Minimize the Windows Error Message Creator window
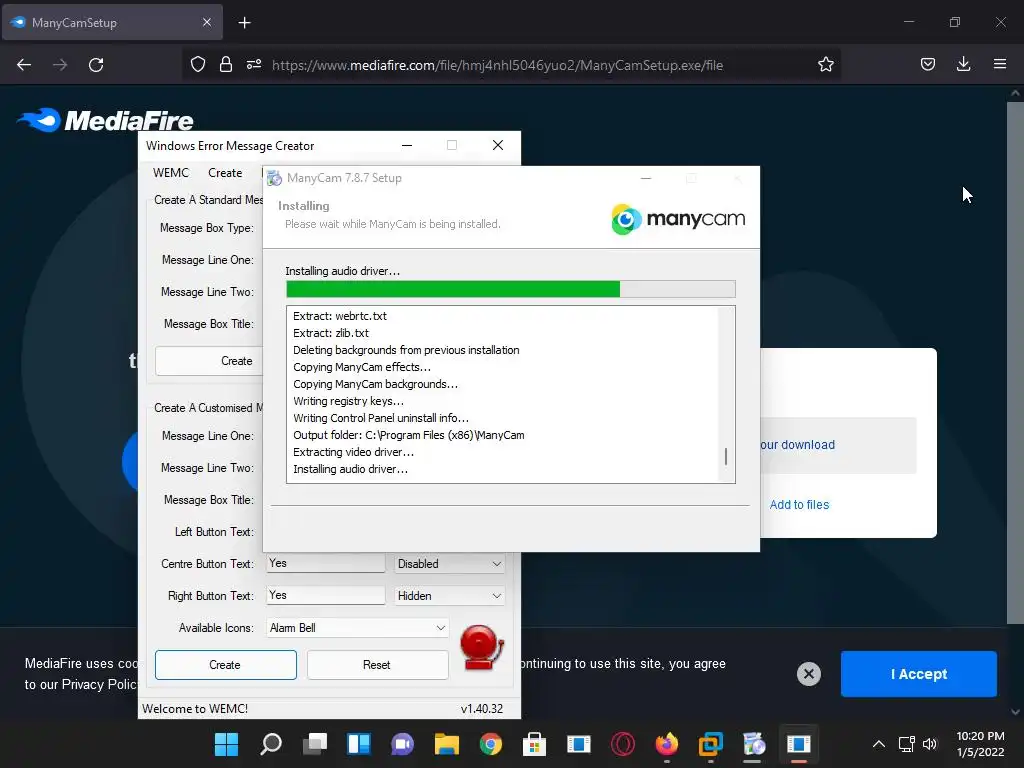 (407, 146)
